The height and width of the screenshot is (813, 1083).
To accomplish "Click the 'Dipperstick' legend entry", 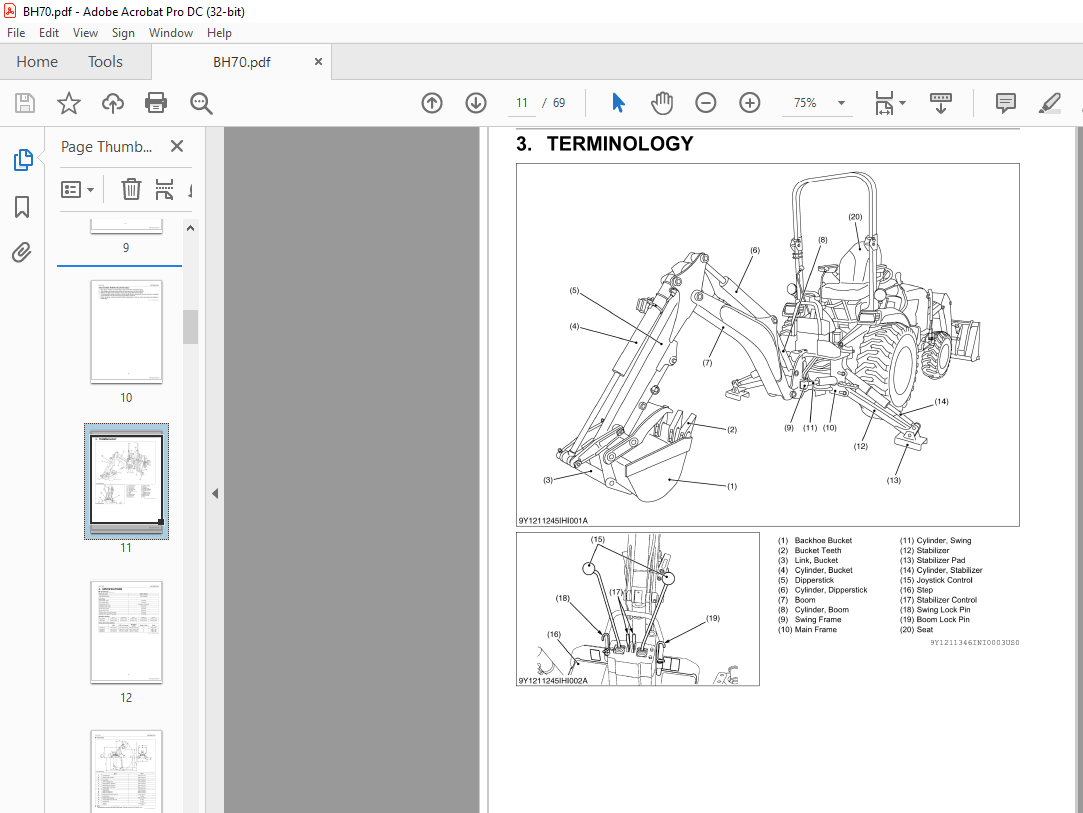I will 814,580.
